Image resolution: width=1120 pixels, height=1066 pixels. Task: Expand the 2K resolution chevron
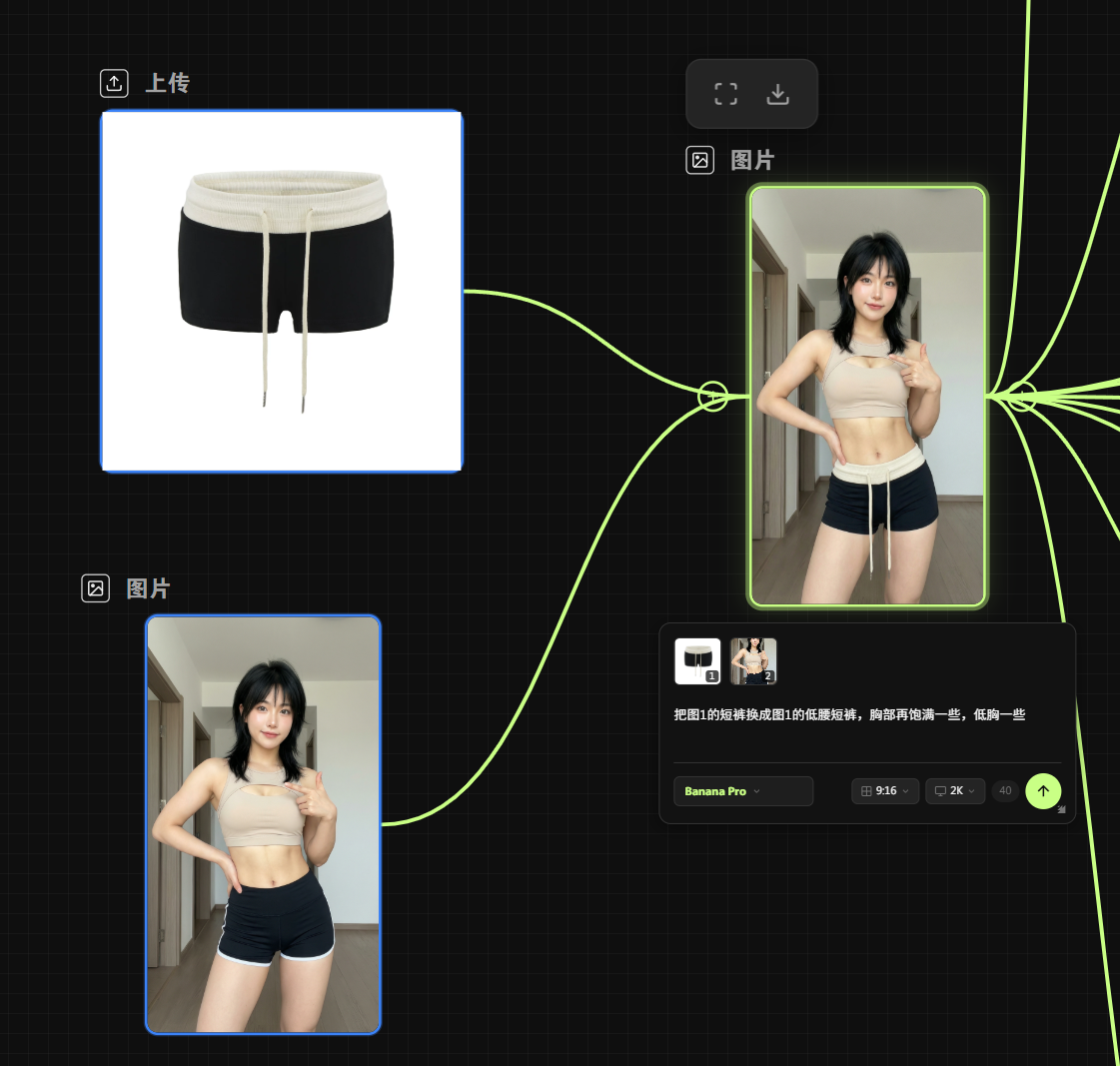tap(972, 791)
